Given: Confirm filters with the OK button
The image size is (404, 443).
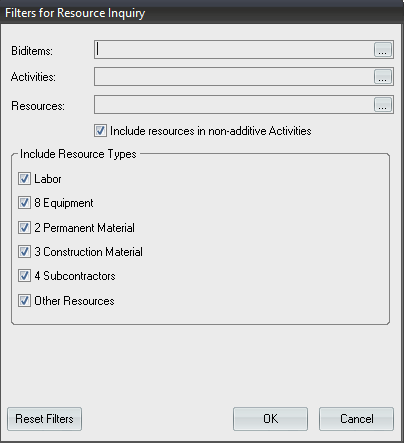Looking at the screenshot, I should (270, 419).
